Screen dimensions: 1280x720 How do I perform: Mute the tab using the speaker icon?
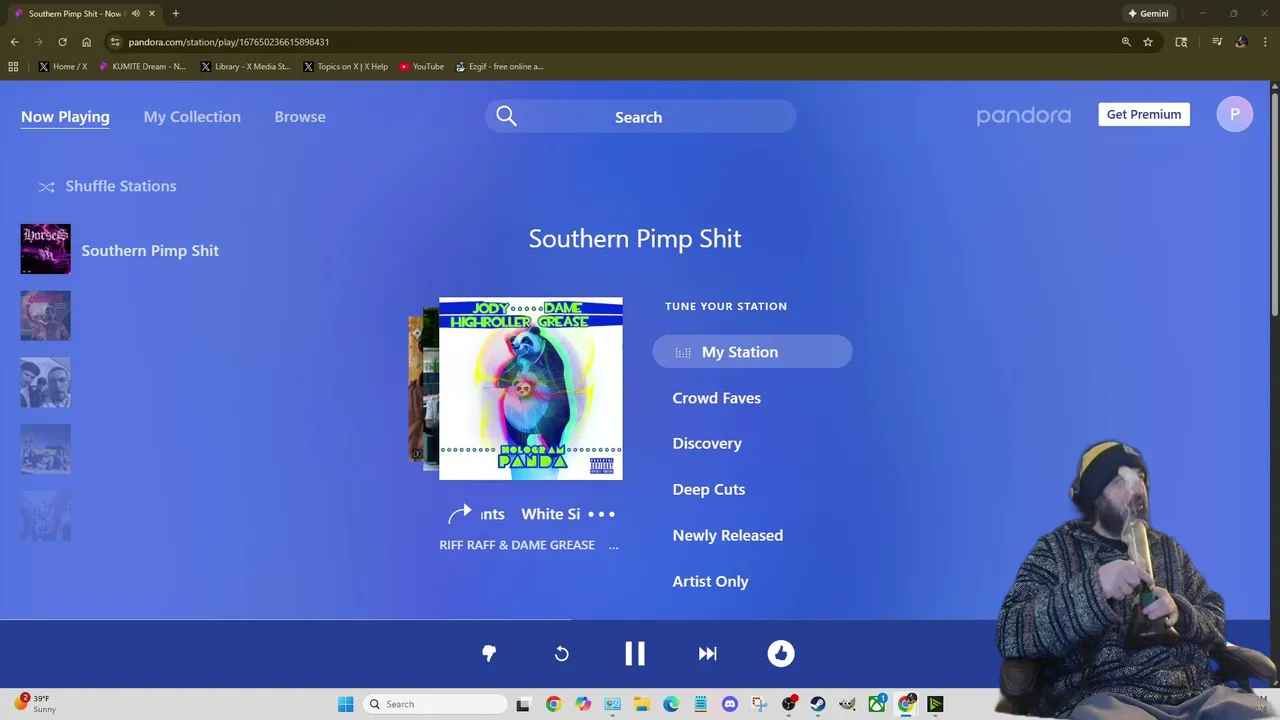tap(136, 13)
